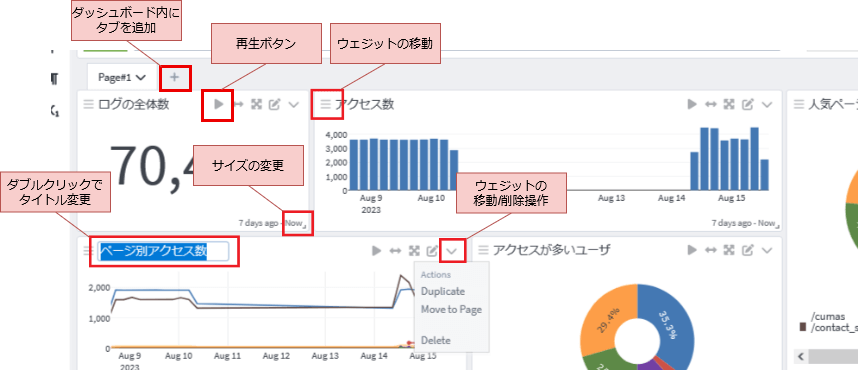
Task: Click the width toggle arrows on ログの全体数 widget
Action: 238,104
